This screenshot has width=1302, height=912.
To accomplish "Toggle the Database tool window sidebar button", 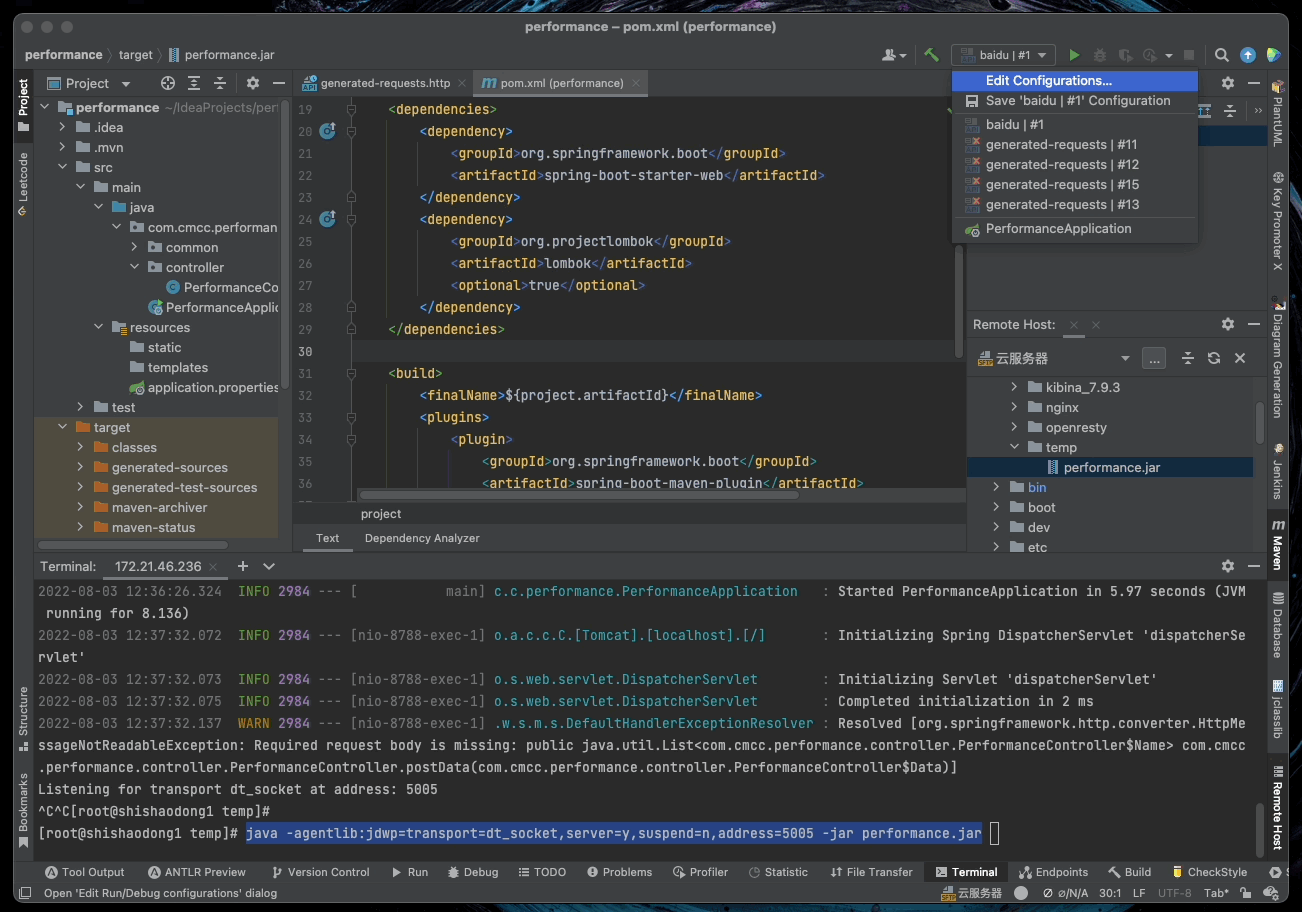I will tap(1277, 625).
